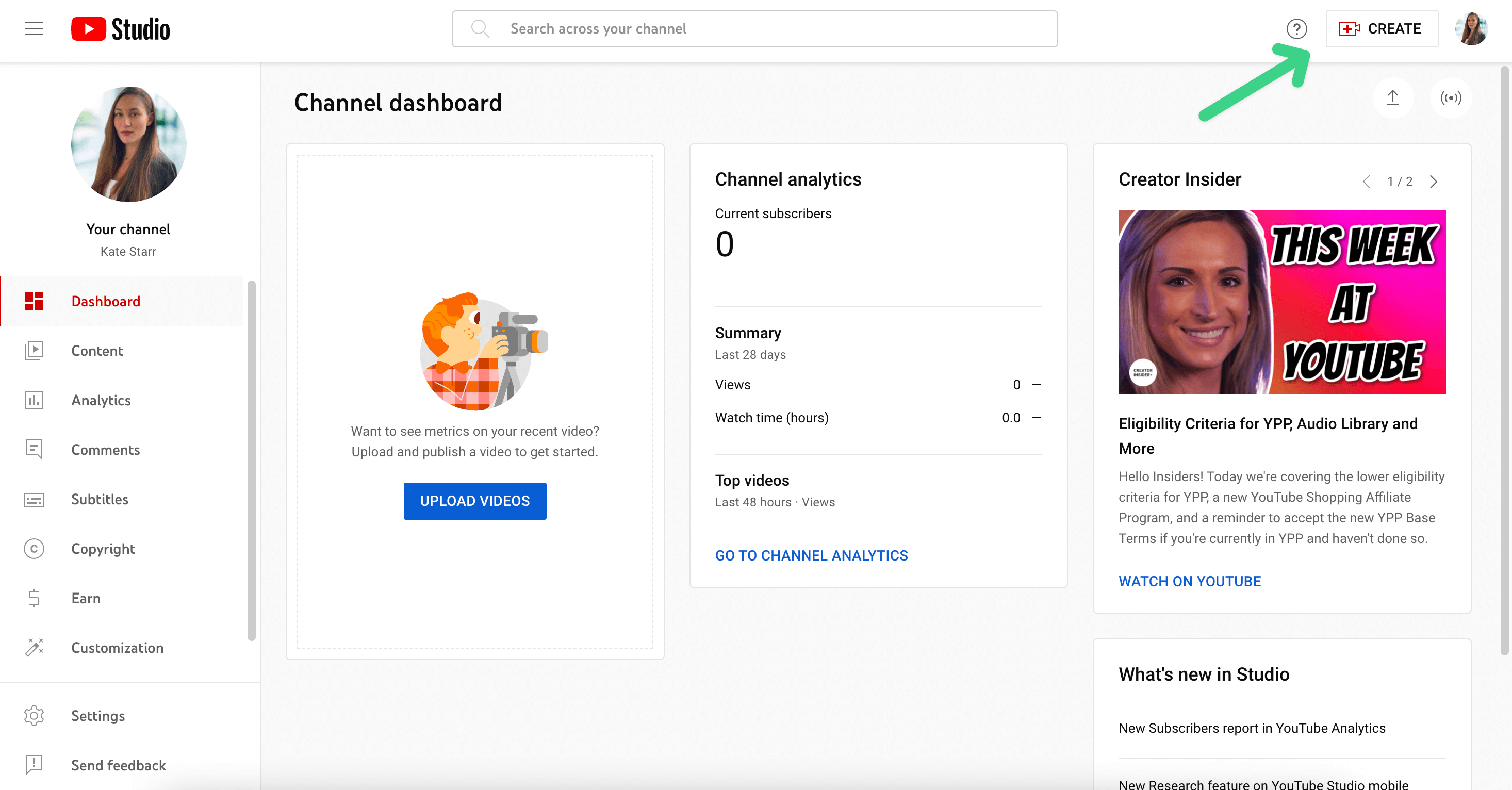Image resolution: width=1512 pixels, height=790 pixels.
Task: Open the hamburger navigation menu
Action: click(34, 28)
